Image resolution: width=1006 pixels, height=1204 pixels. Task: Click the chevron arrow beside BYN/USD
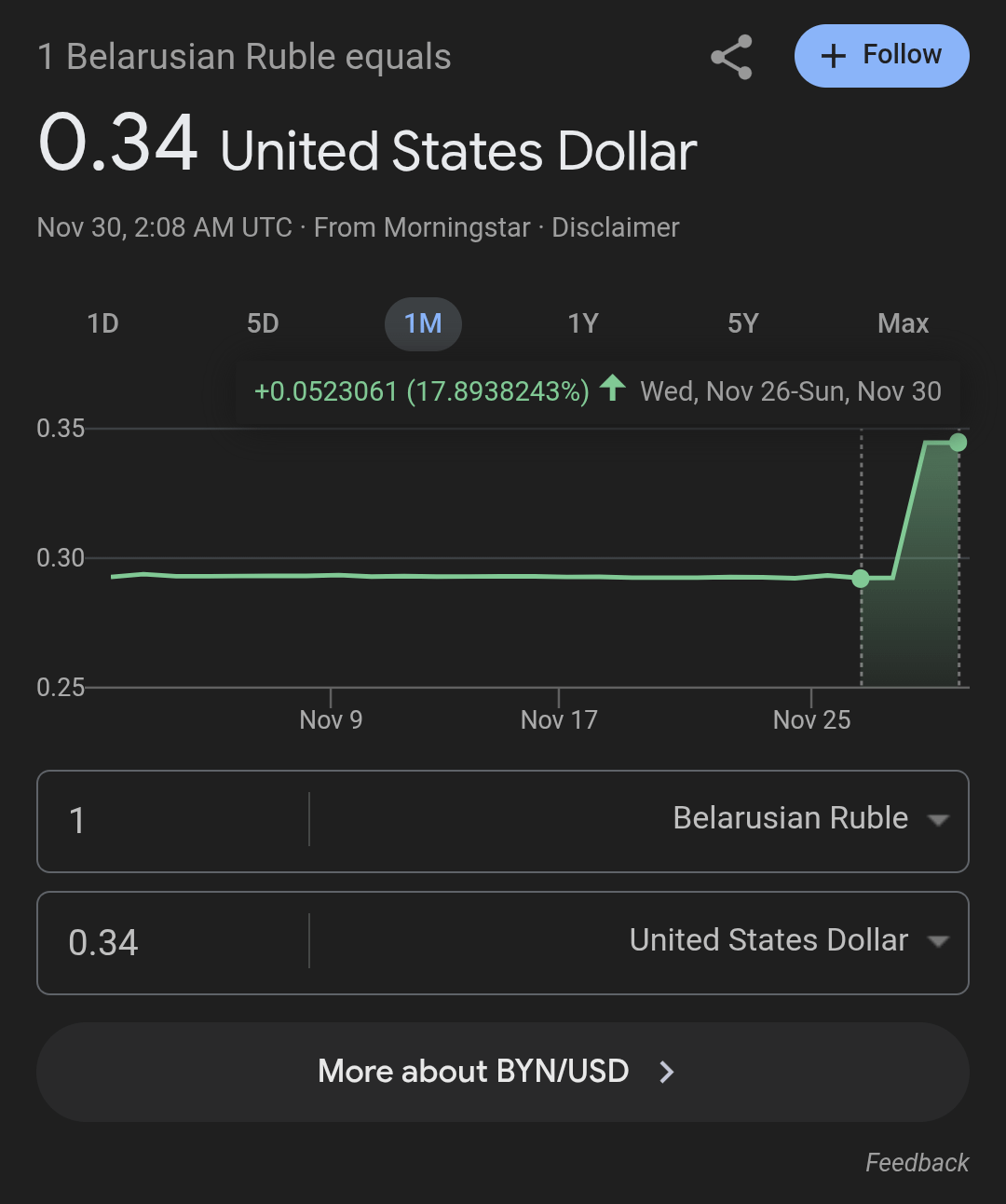pos(667,1072)
